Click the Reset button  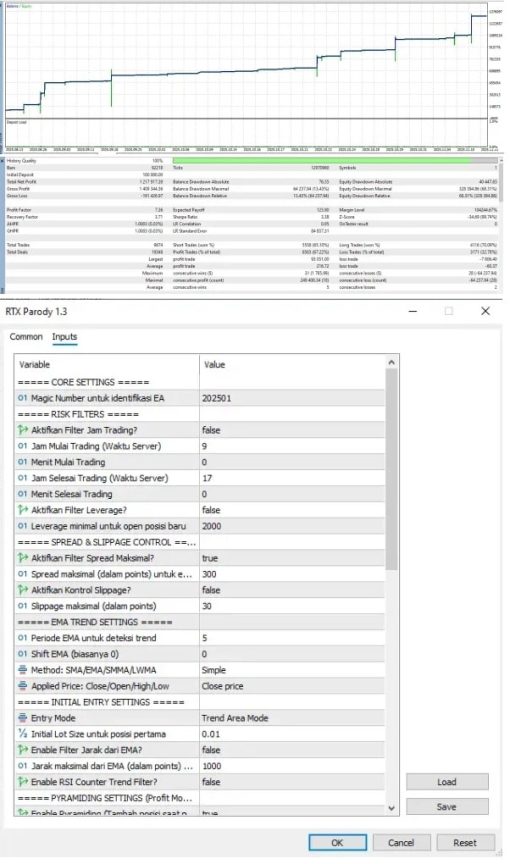pos(465,843)
